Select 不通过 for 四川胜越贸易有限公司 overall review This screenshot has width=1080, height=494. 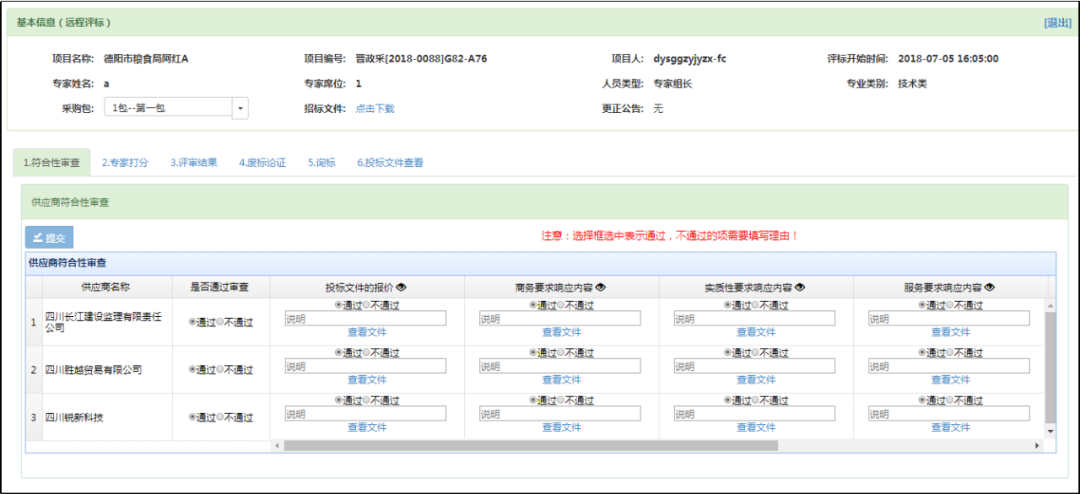pos(221,370)
